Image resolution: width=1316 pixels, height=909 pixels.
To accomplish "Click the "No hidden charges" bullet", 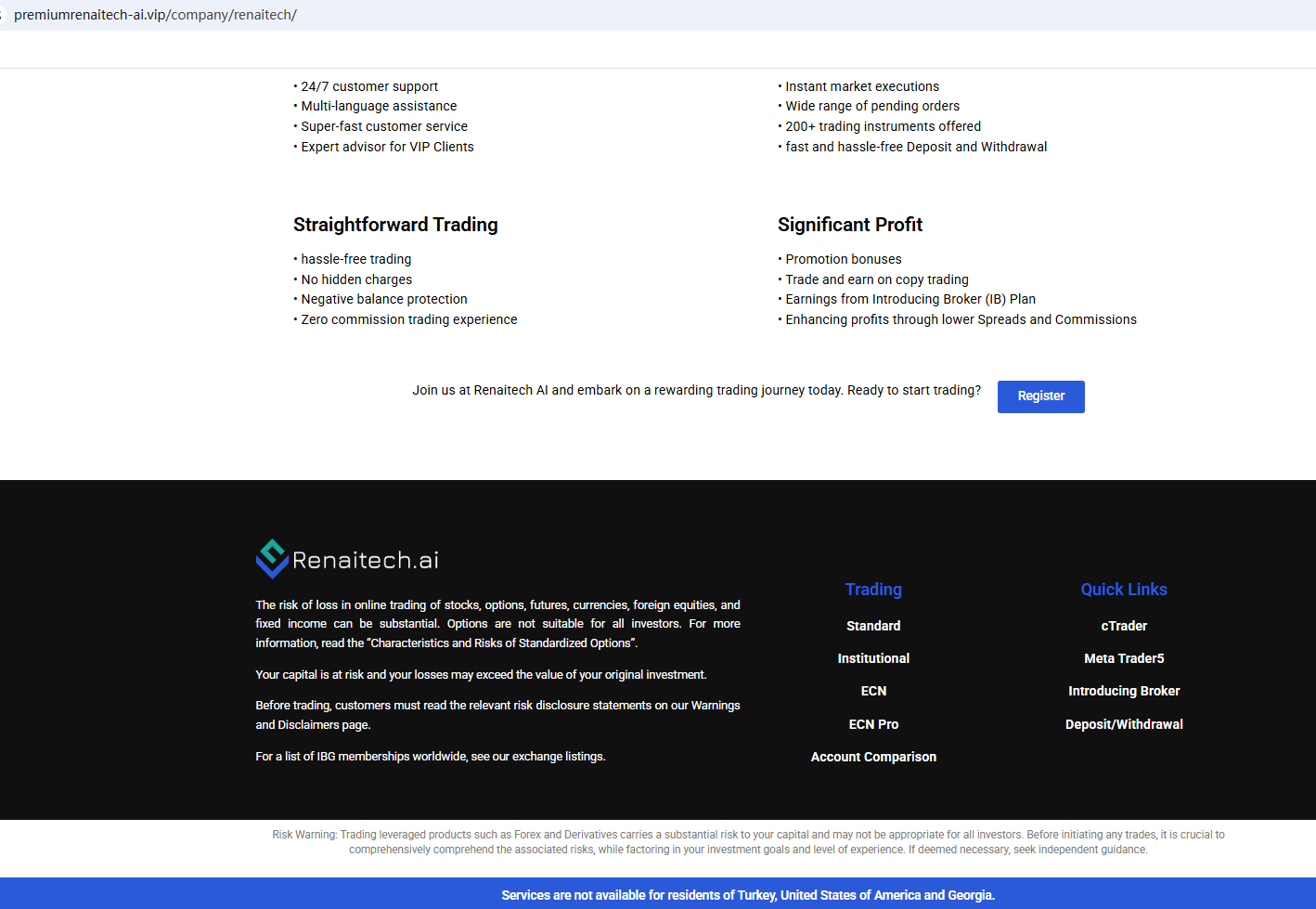I will point(353,279).
